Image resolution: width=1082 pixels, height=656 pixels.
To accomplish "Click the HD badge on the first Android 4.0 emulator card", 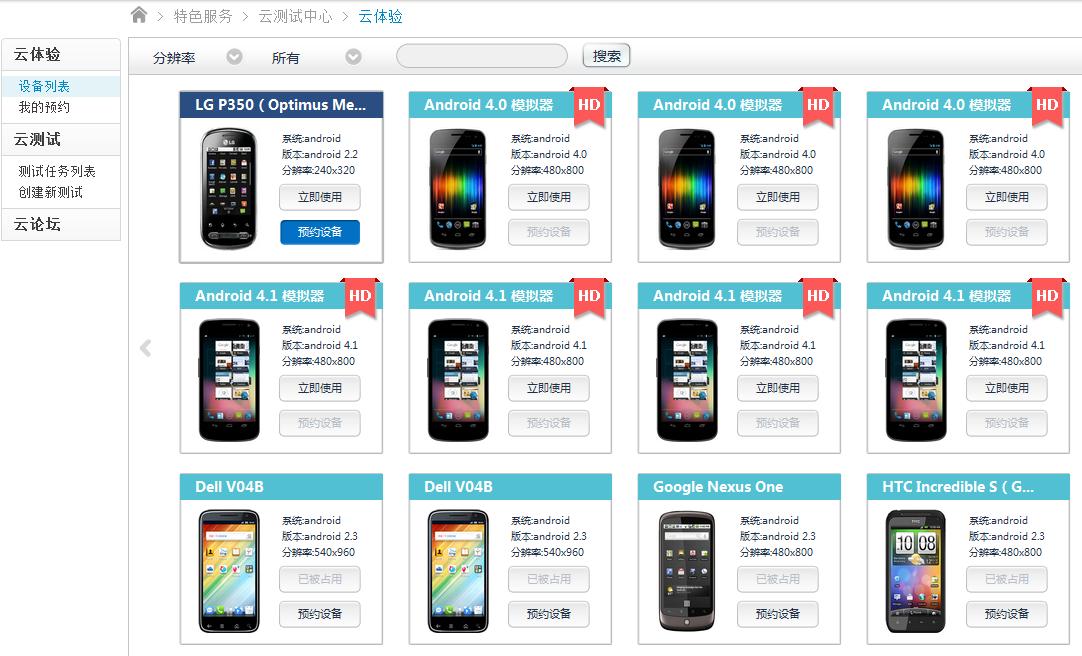I will pyautogui.click(x=589, y=106).
